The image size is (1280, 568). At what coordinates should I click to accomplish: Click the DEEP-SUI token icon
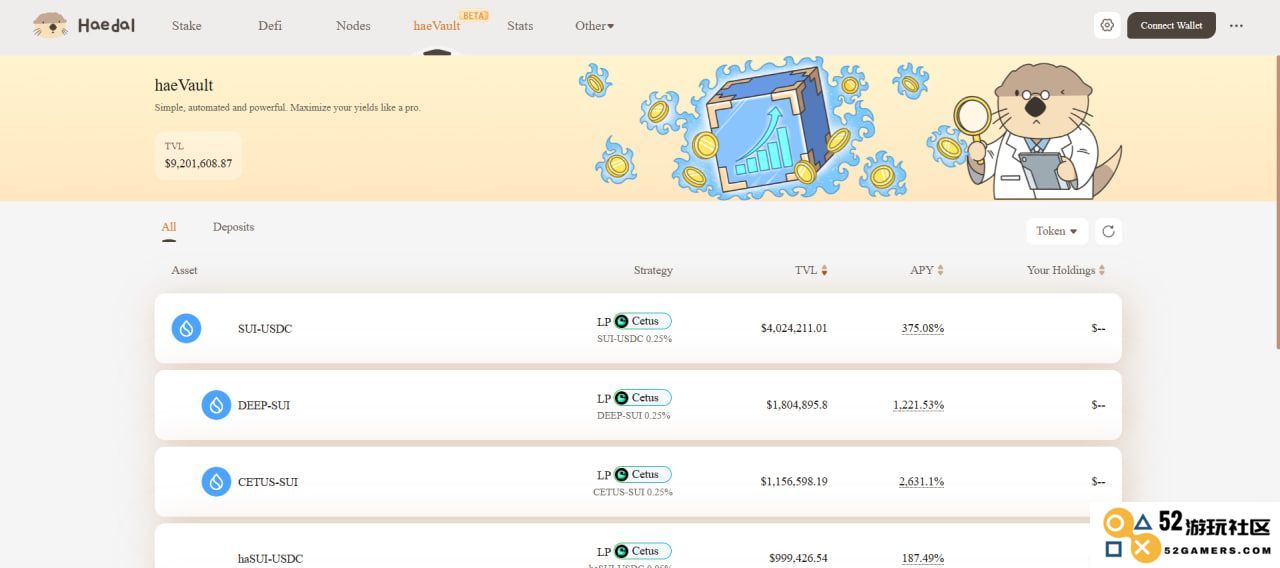point(216,405)
